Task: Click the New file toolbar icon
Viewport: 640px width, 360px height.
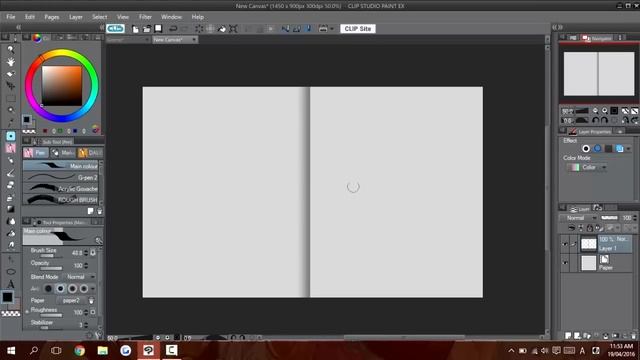Action: 136,29
